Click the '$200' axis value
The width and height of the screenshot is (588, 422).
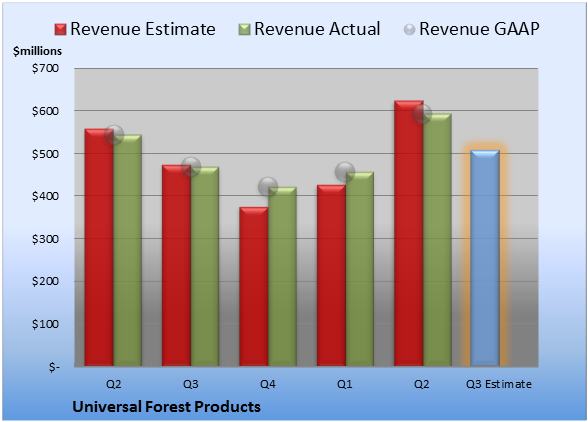[x=45, y=281]
